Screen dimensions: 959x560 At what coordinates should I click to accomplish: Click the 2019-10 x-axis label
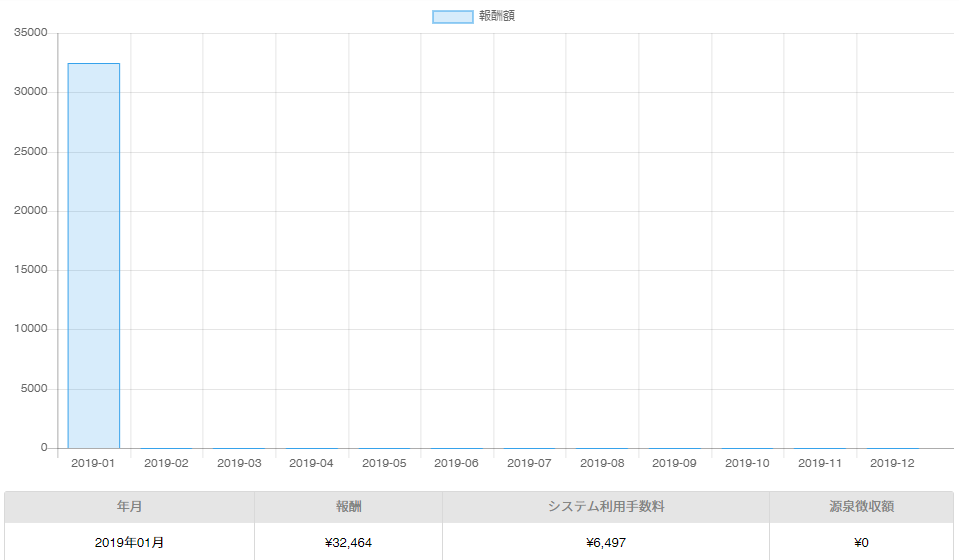point(747,463)
